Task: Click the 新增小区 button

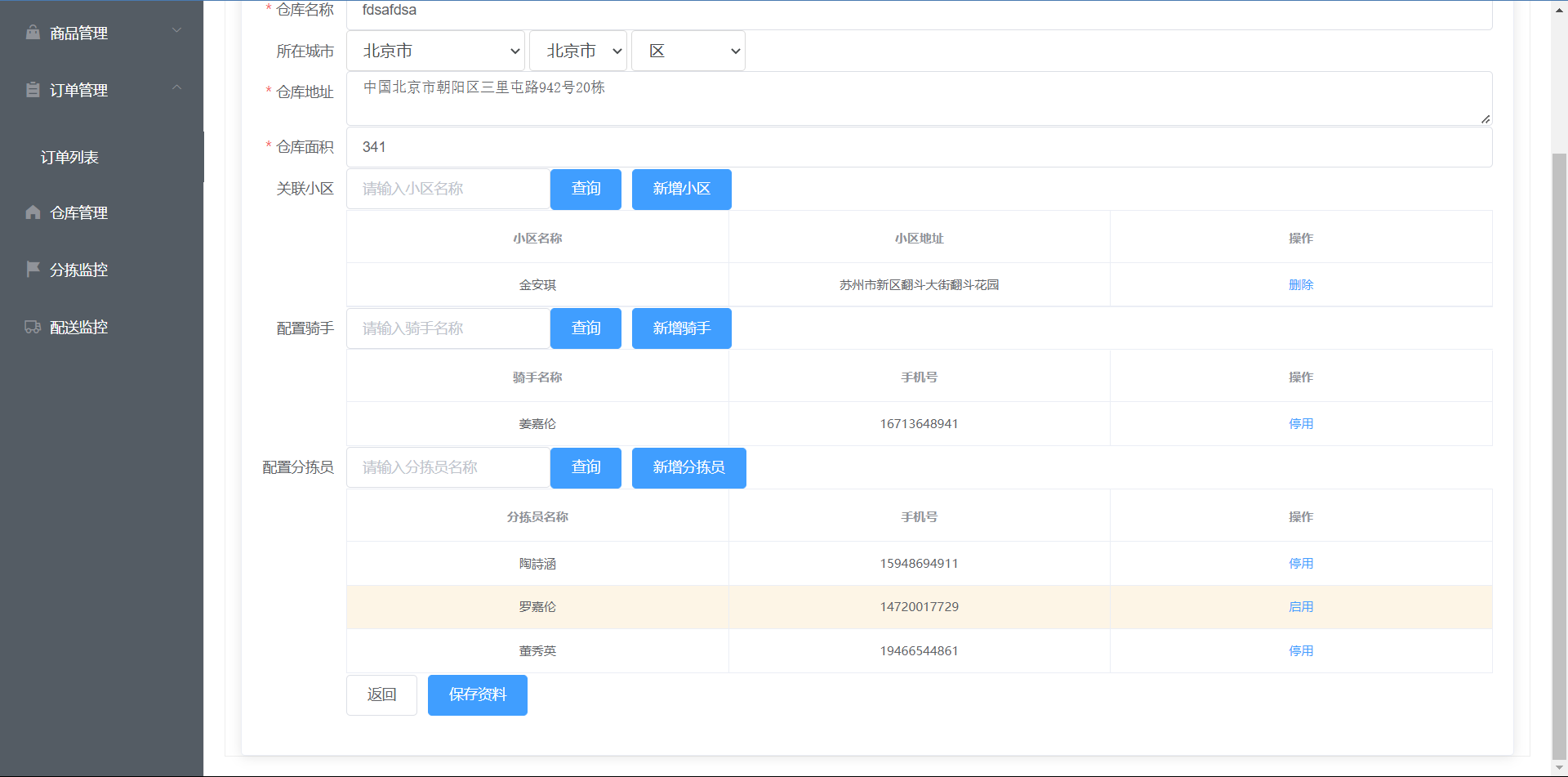Action: click(x=682, y=189)
